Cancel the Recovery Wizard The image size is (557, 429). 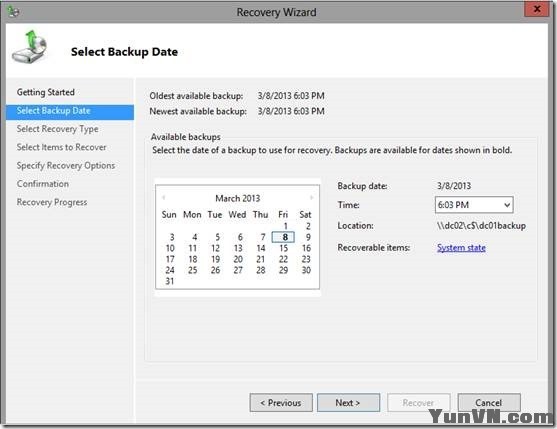click(489, 402)
